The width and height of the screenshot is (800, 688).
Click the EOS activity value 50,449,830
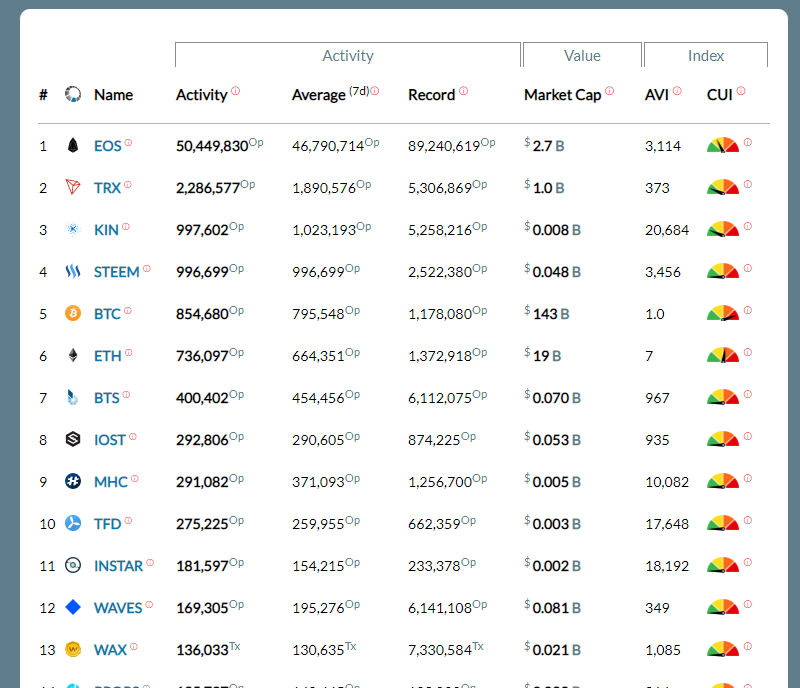pyautogui.click(x=212, y=146)
